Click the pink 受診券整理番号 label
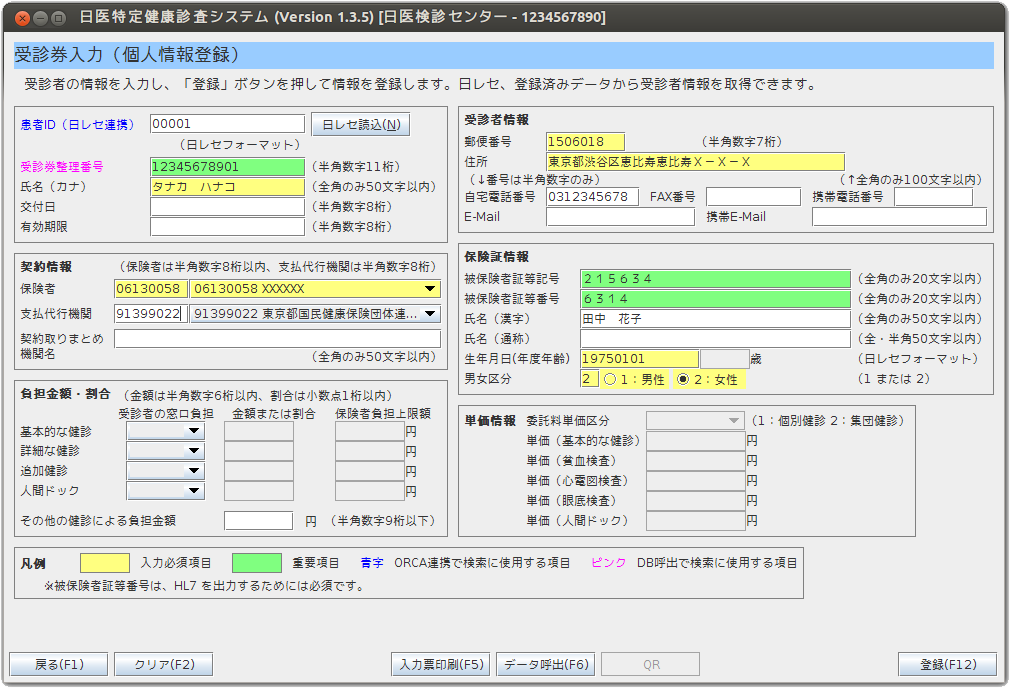 coord(62,167)
